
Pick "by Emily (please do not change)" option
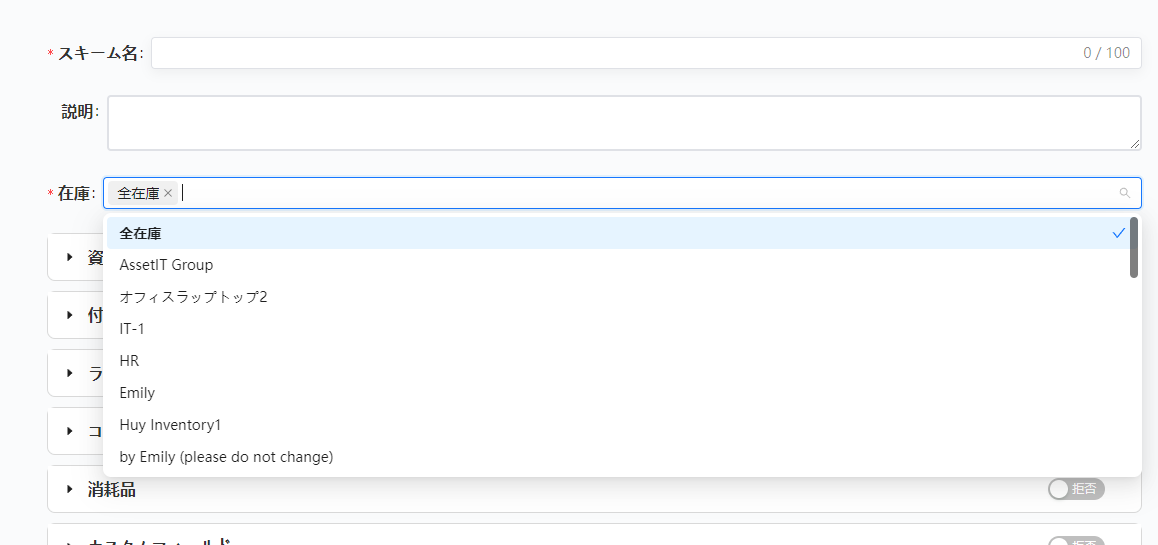point(226,457)
